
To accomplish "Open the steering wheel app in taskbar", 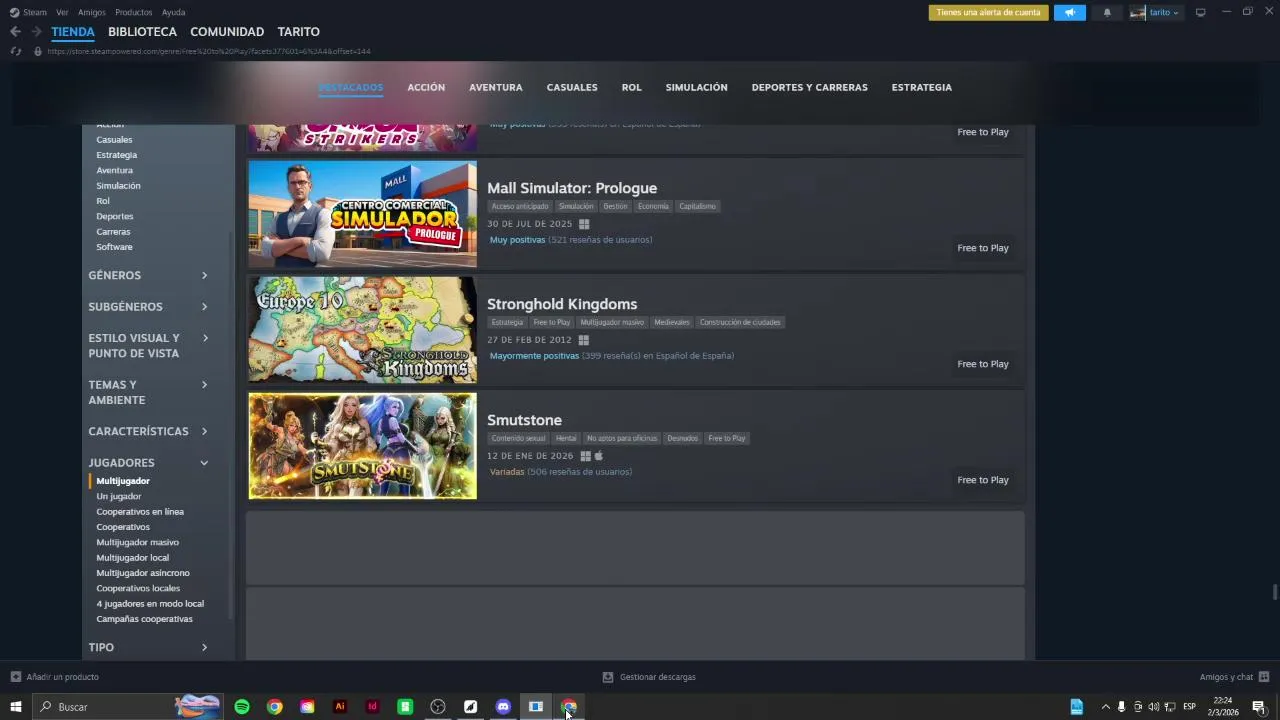I will coord(437,707).
